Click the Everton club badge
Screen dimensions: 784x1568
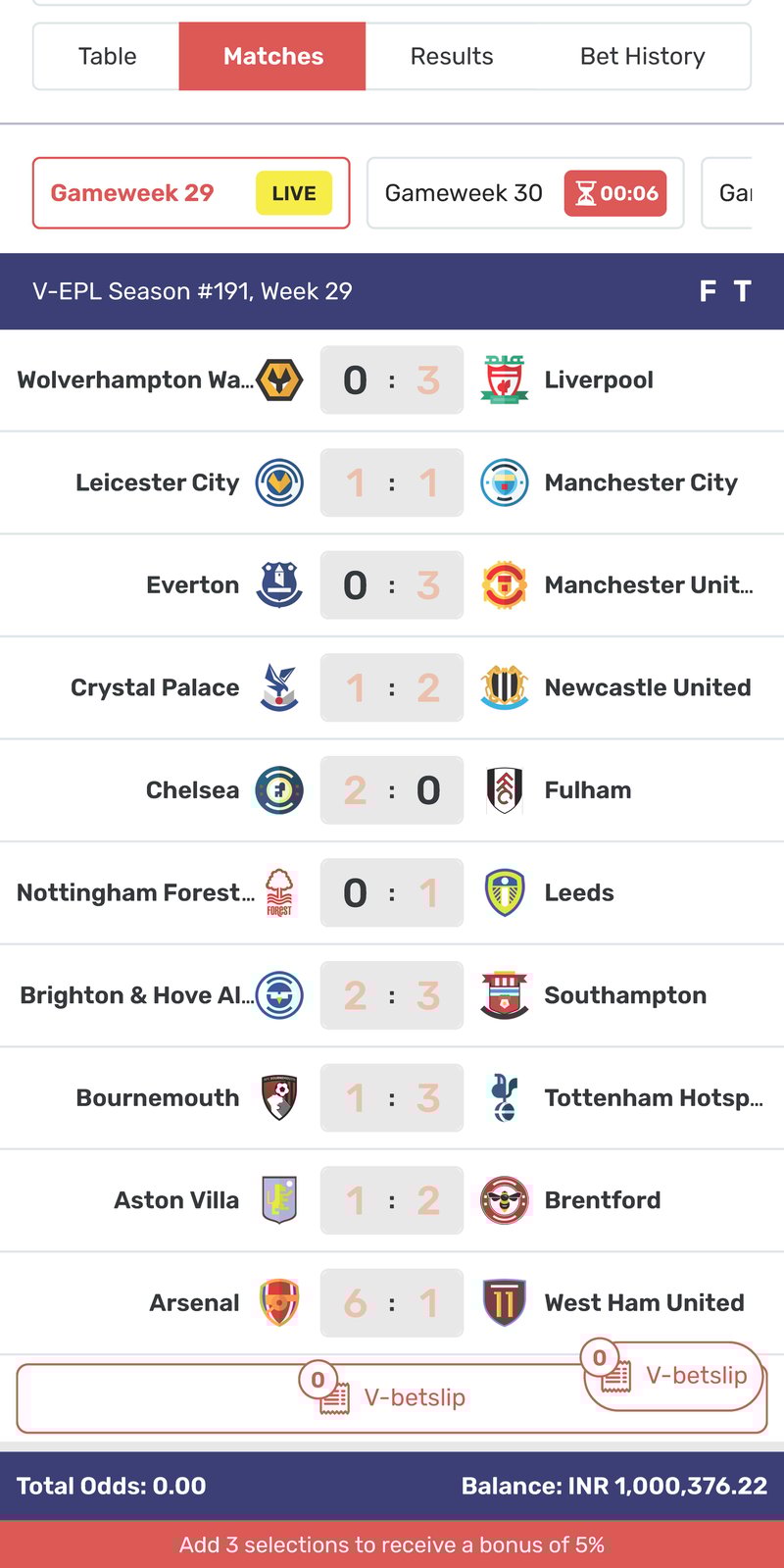tap(279, 584)
